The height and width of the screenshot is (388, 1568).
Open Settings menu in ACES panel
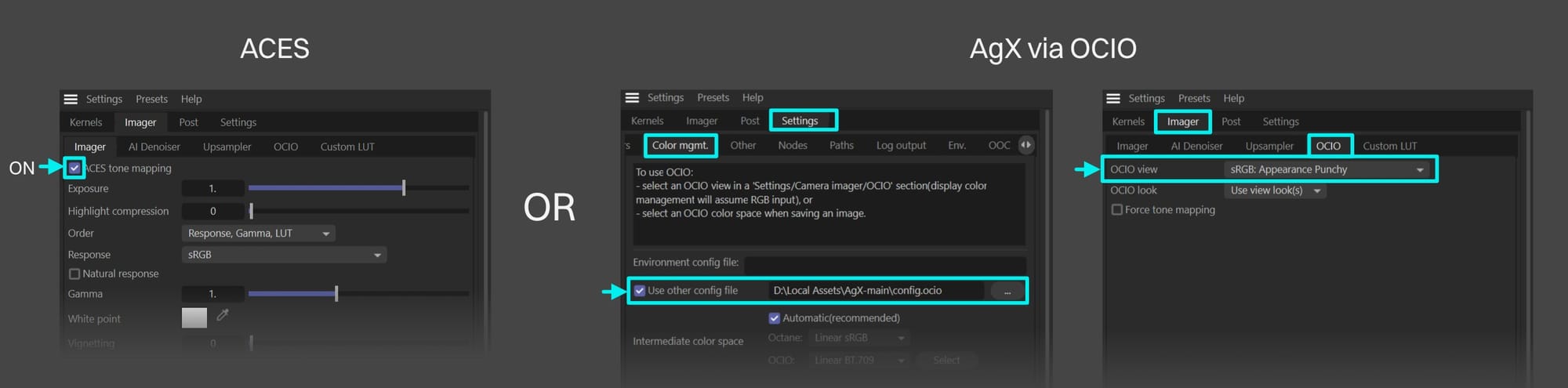click(104, 100)
